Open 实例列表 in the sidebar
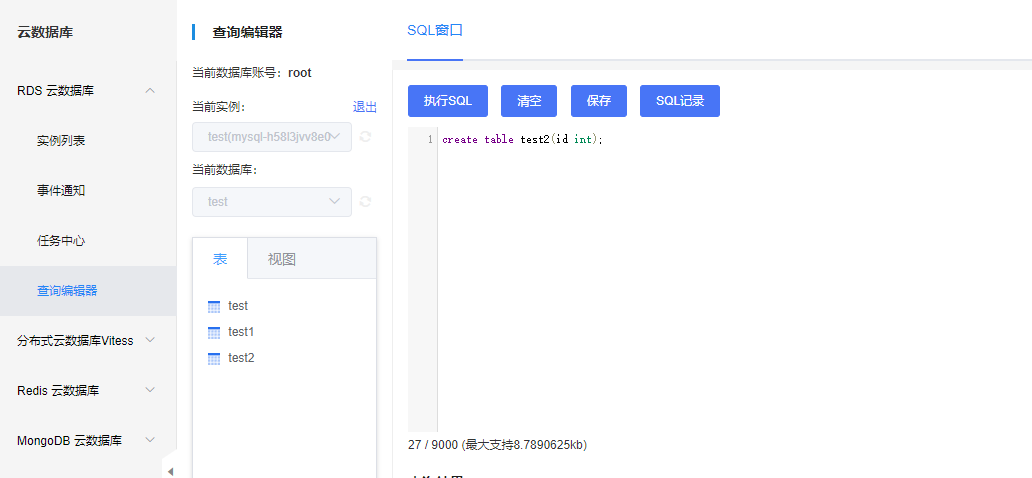 [61, 141]
